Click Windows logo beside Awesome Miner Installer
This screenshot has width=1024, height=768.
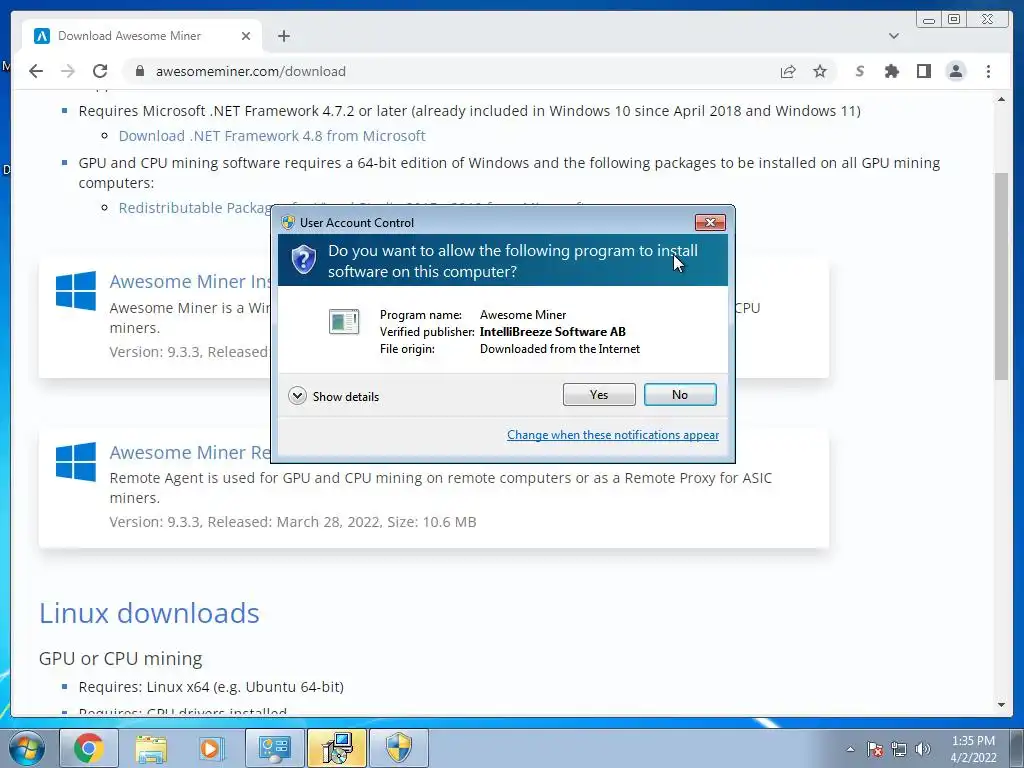point(76,290)
